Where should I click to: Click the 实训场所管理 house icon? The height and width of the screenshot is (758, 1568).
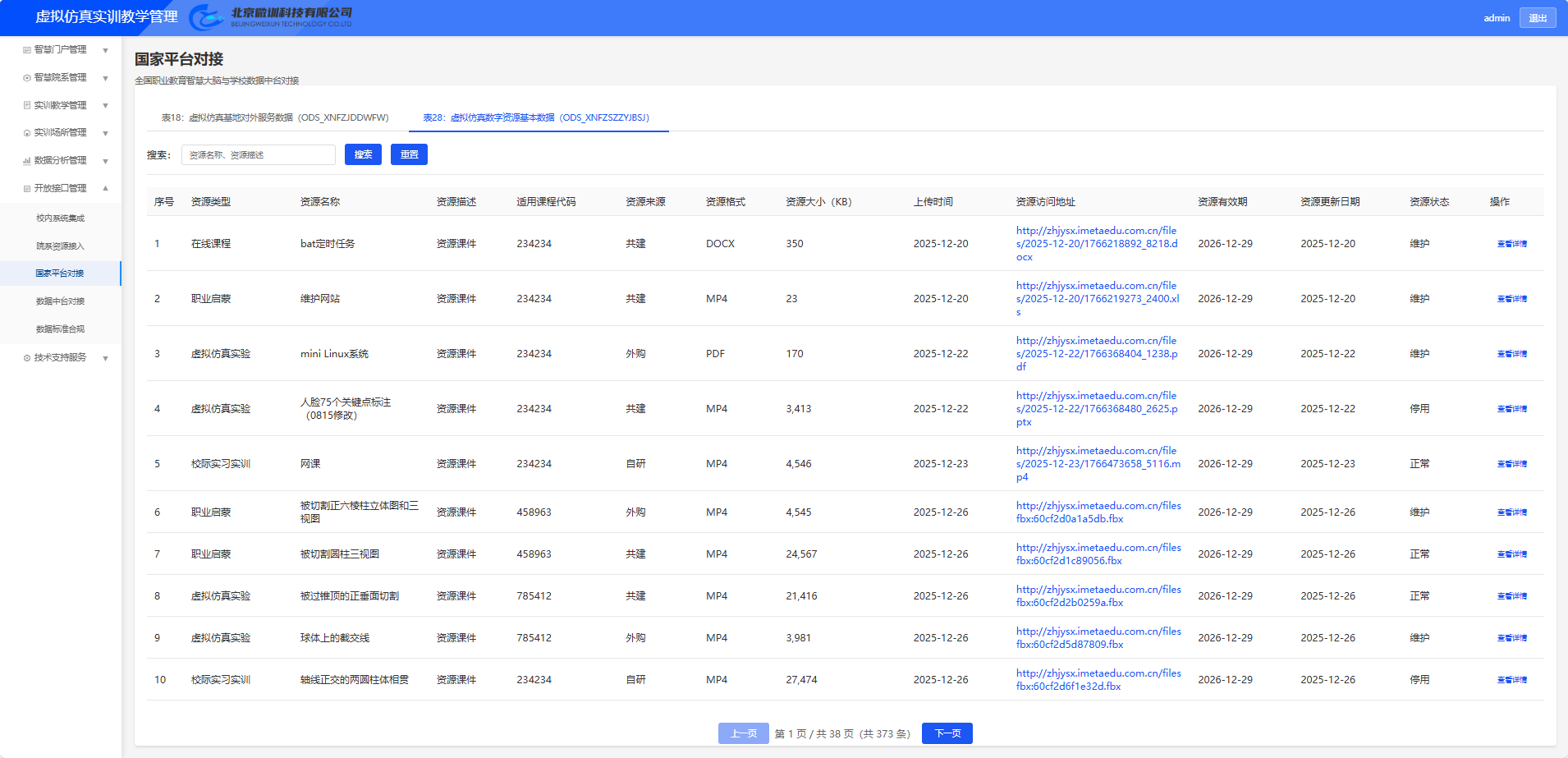pos(27,133)
